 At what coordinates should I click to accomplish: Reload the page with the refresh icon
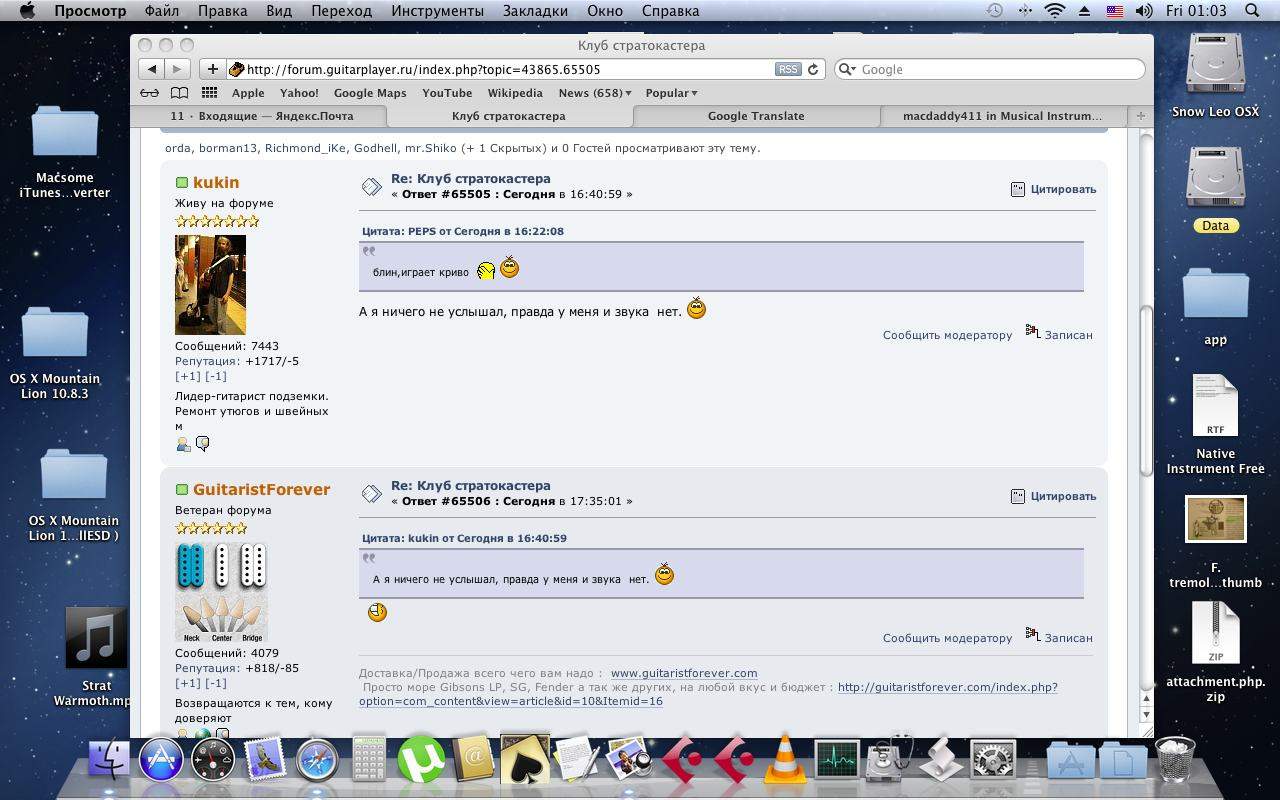pos(813,69)
